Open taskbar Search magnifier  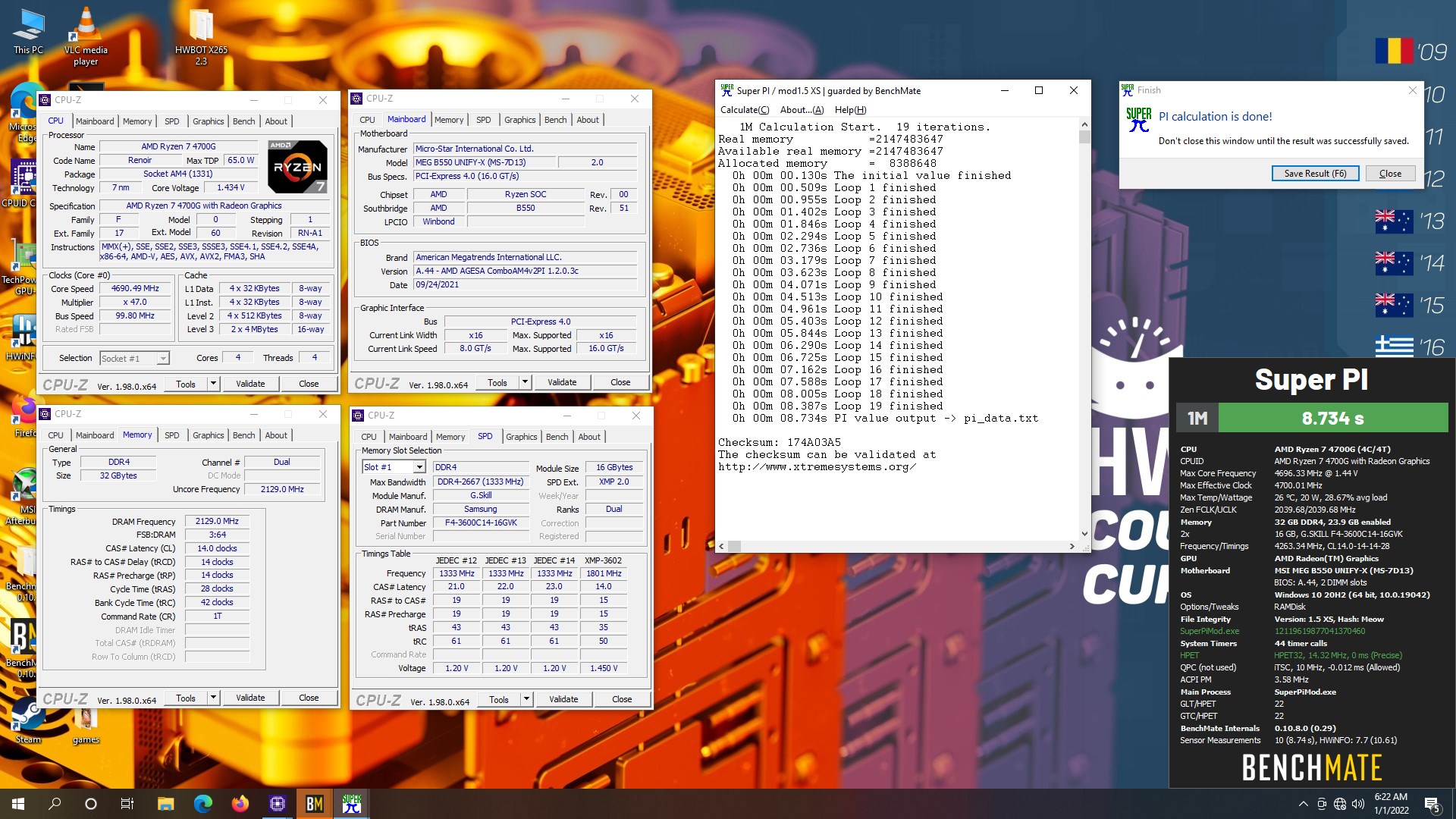pyautogui.click(x=55, y=804)
